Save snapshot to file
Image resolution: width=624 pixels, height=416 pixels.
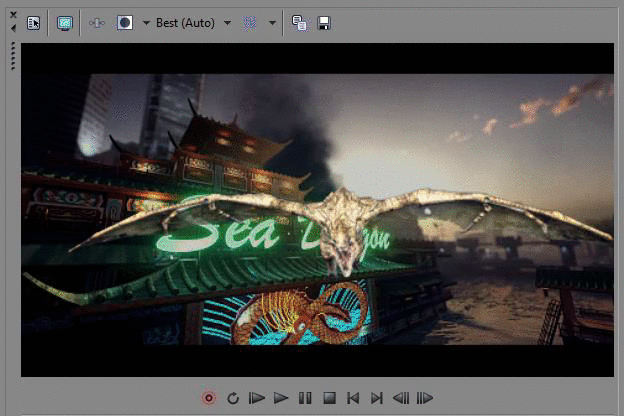coord(324,23)
